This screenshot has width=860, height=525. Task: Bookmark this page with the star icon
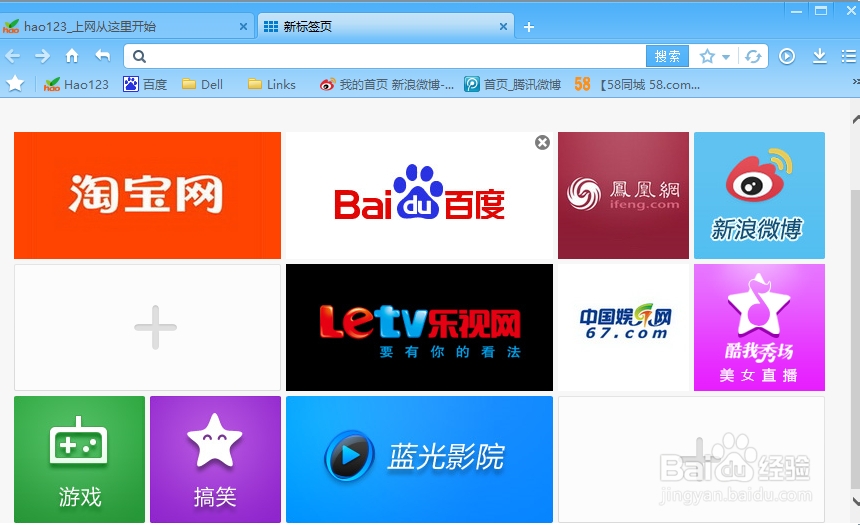click(x=708, y=56)
